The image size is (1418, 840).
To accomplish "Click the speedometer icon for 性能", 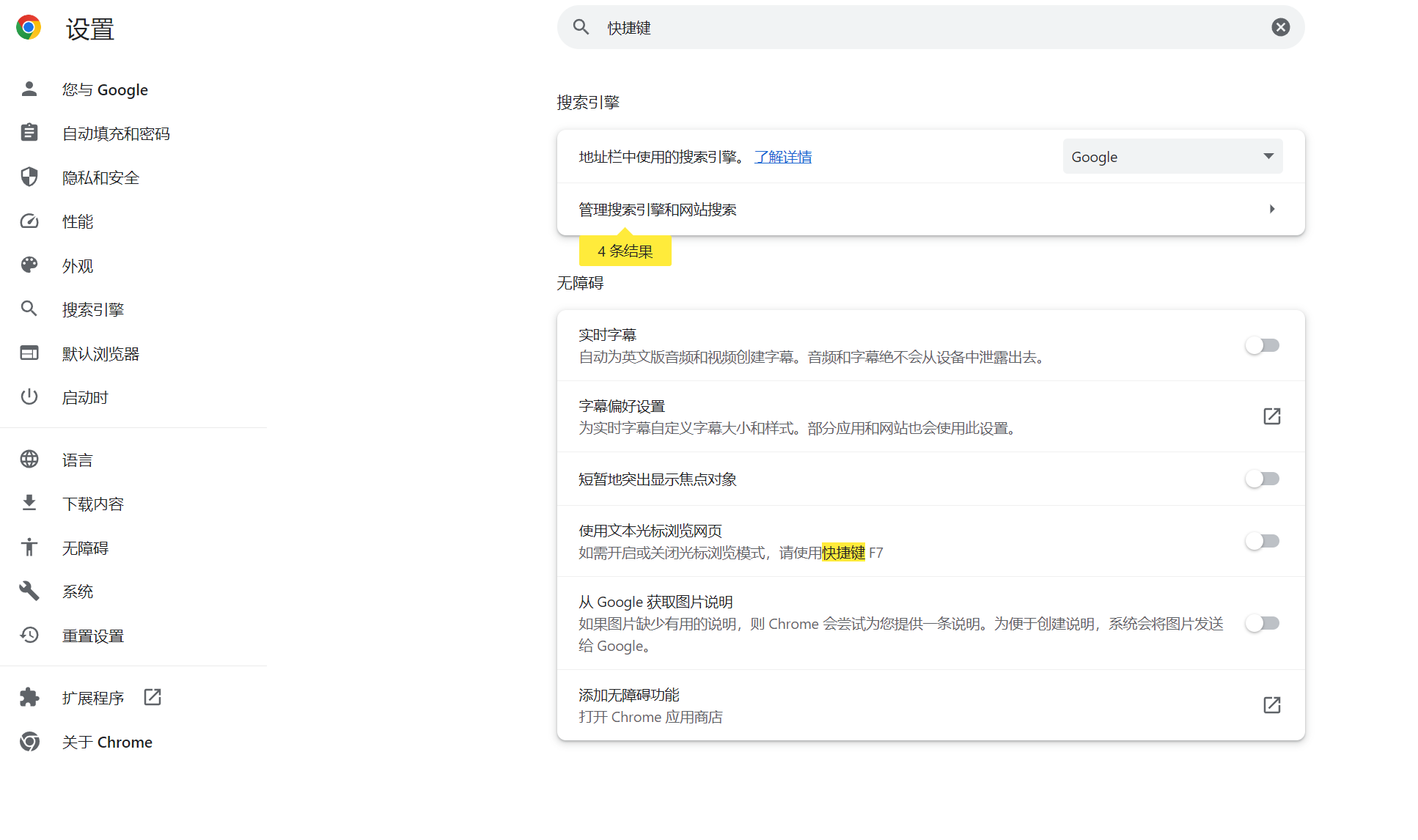I will [29, 221].
